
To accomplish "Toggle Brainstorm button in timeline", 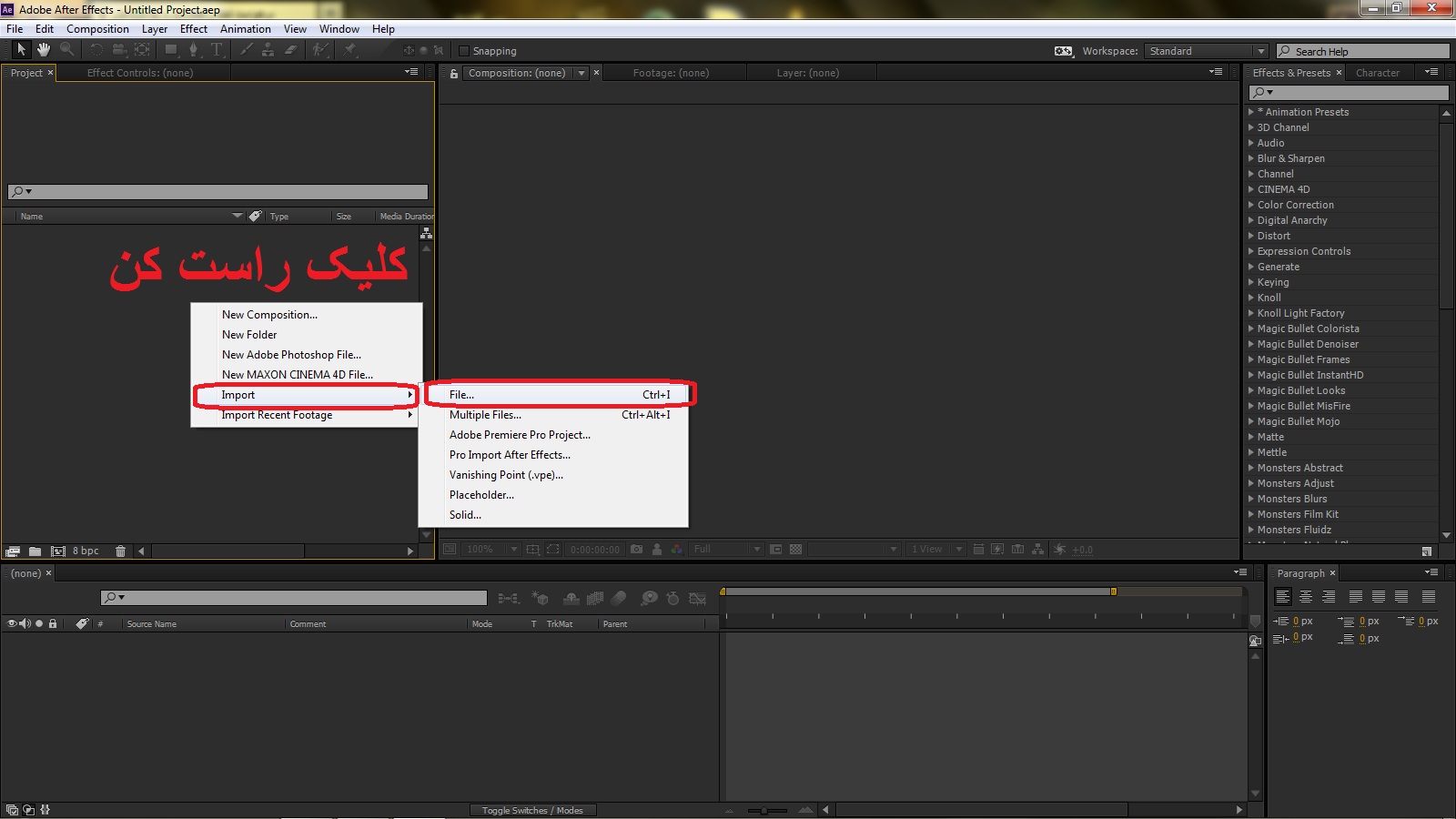I will click(x=649, y=598).
